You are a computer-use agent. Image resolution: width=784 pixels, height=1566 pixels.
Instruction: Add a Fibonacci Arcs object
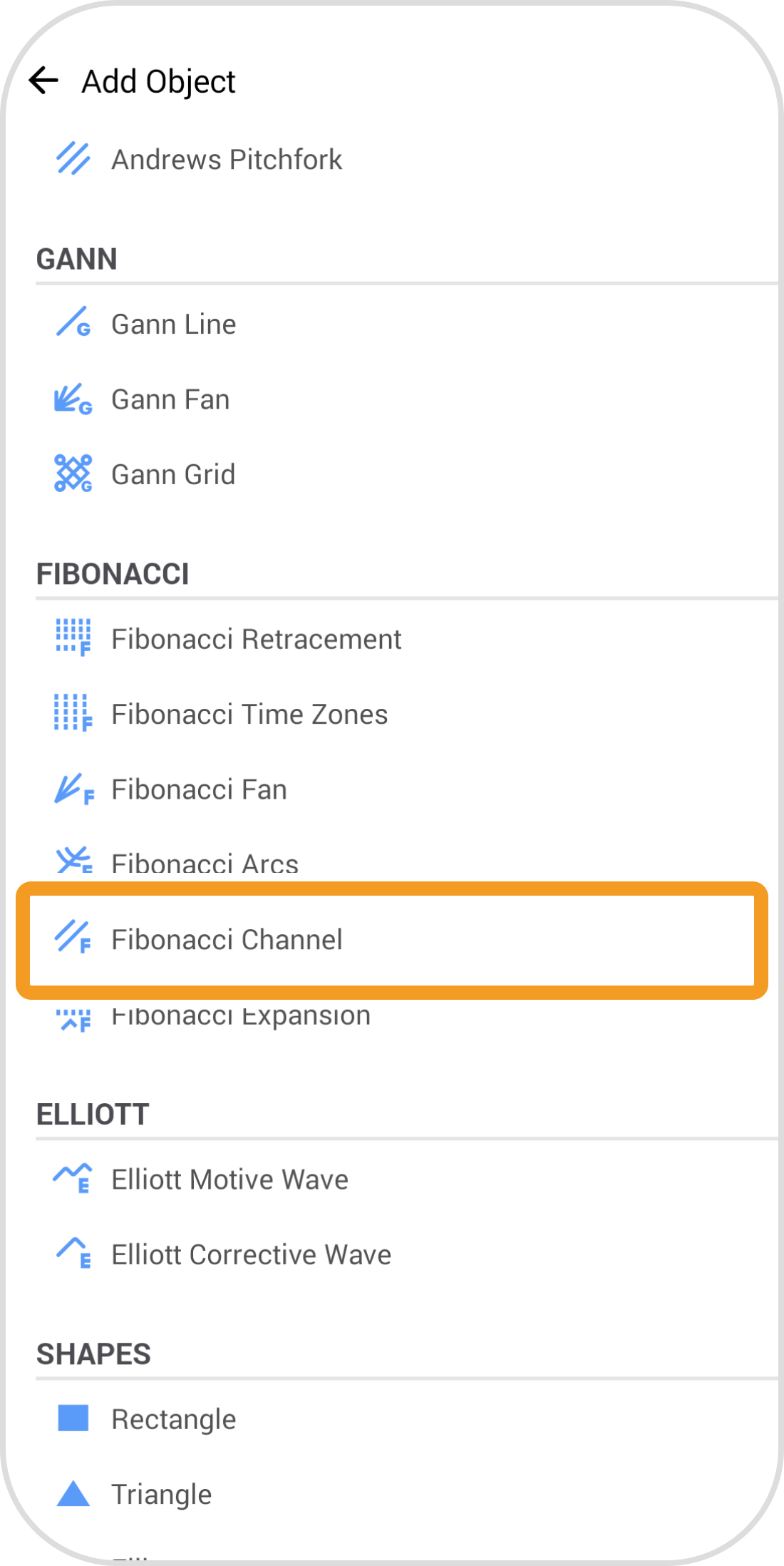205,864
